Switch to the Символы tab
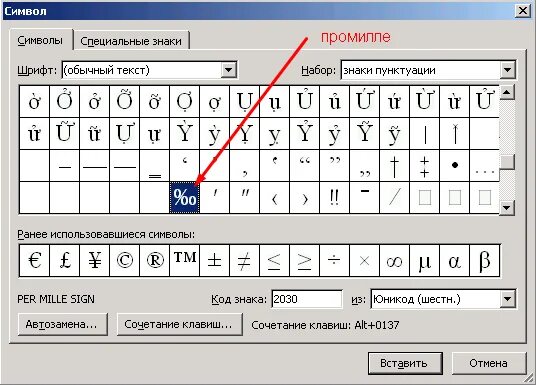This screenshot has height=385, width=536. (x=40, y=40)
